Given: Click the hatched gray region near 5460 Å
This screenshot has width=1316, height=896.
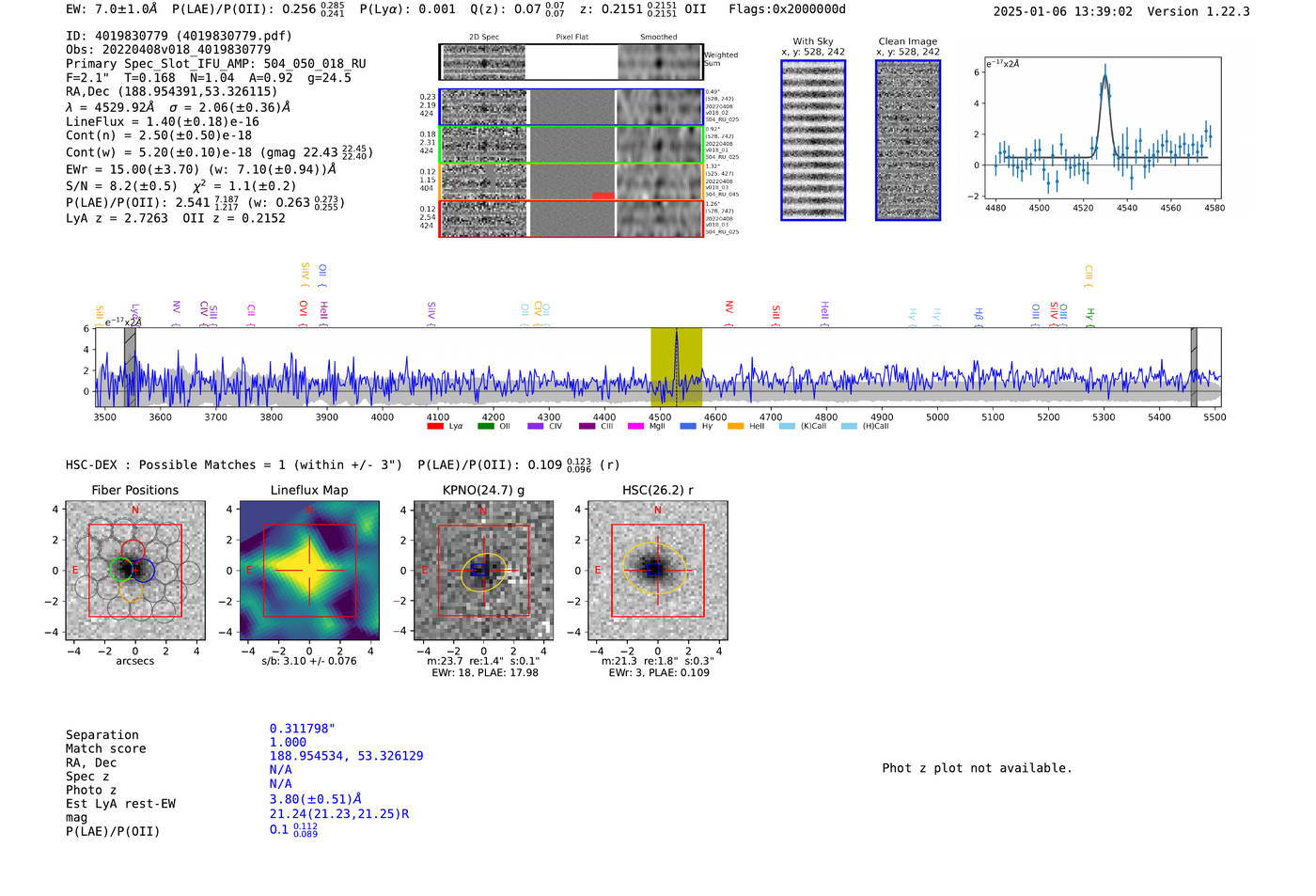Looking at the screenshot, I should 1193,367.
